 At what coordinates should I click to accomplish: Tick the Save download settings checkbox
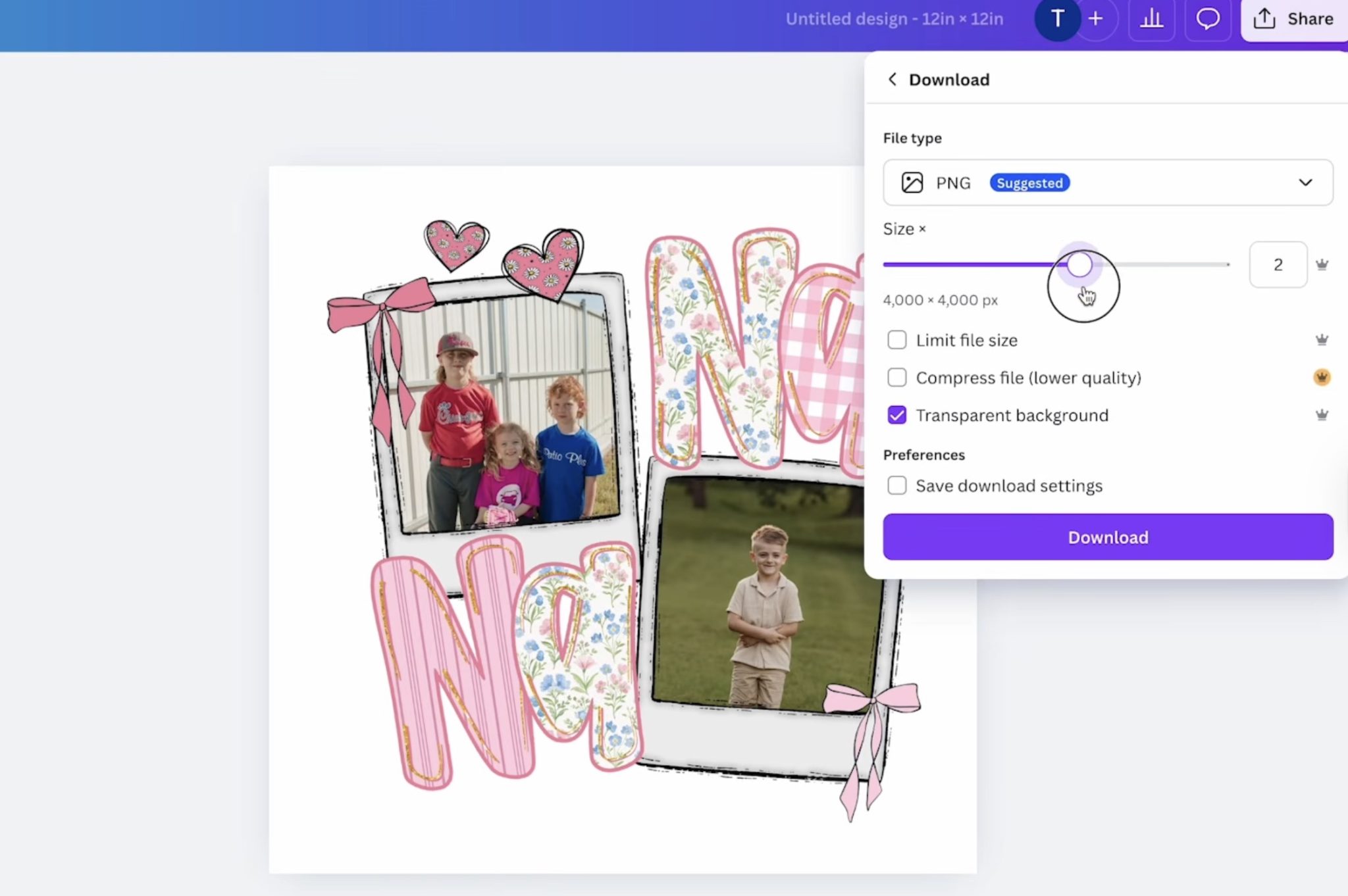[896, 485]
